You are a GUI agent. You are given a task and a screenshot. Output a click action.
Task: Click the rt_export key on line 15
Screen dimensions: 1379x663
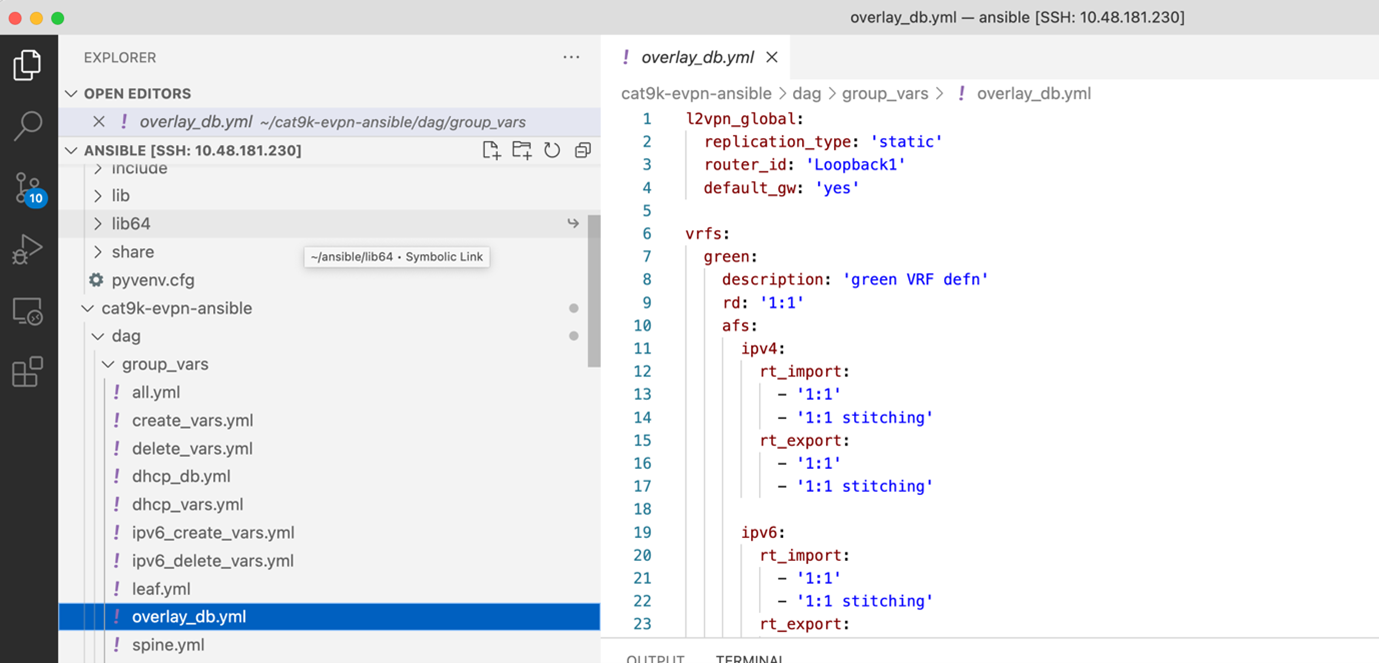pos(800,440)
